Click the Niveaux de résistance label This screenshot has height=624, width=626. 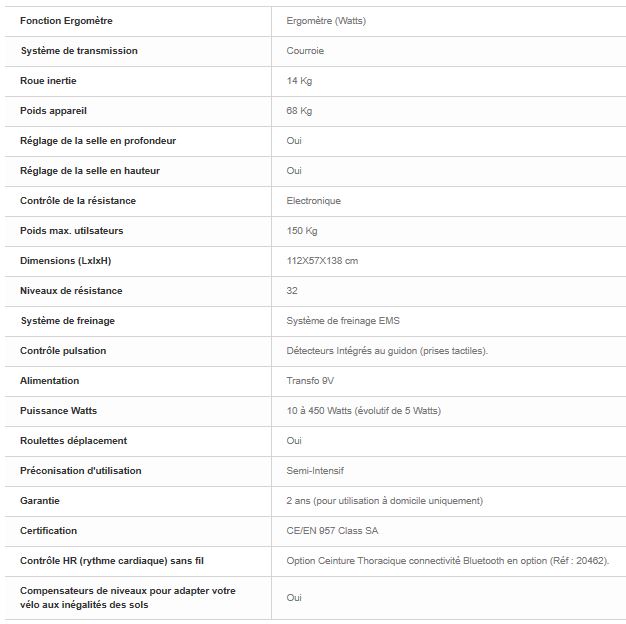(71, 291)
